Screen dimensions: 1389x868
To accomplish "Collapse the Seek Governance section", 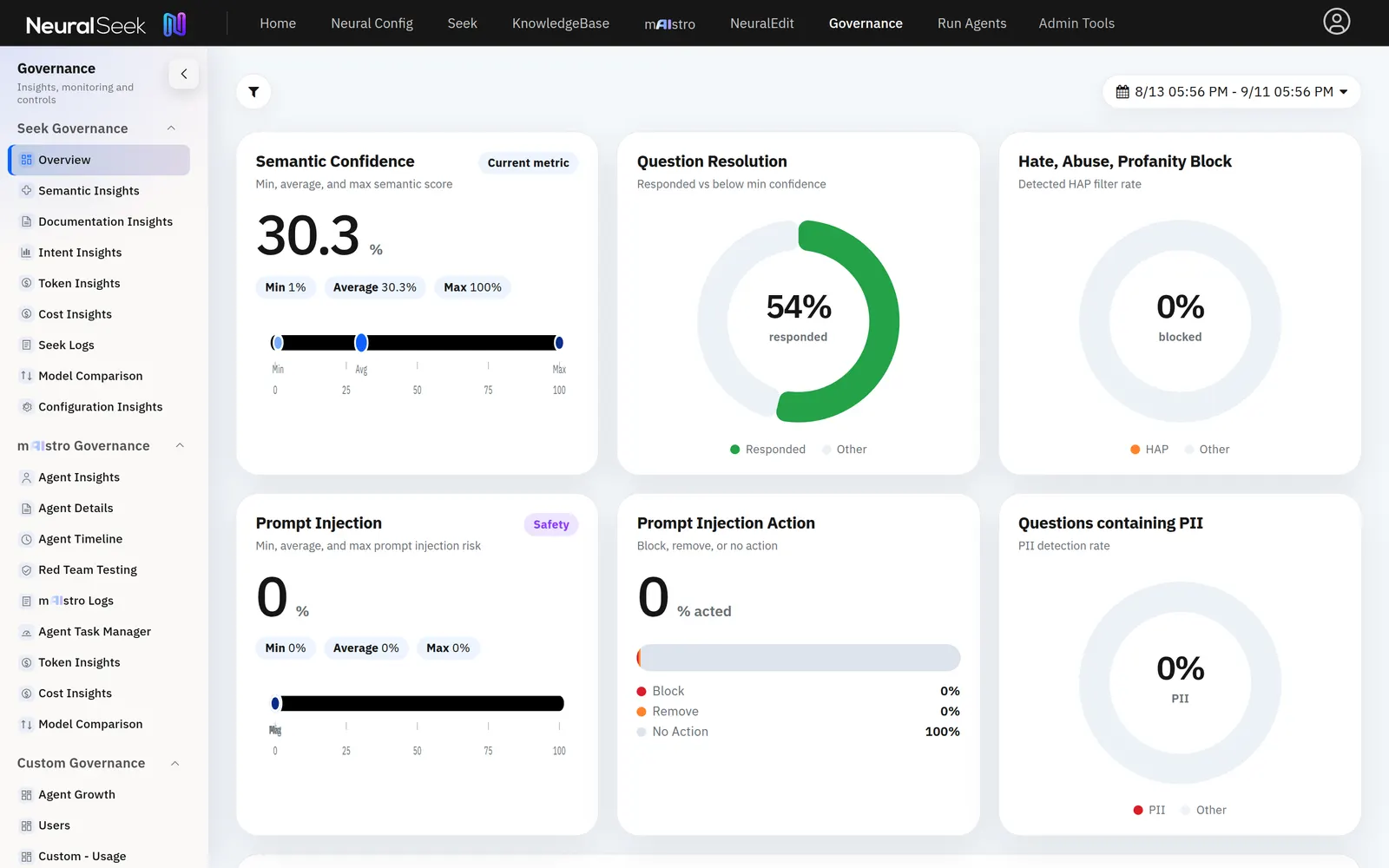I will pos(172,128).
